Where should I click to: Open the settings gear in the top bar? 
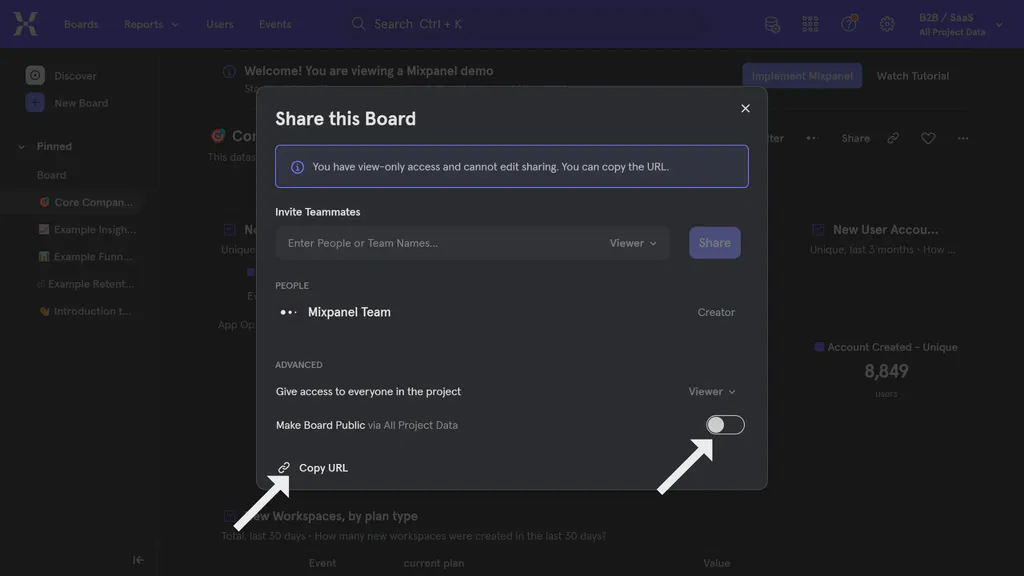[887, 24]
